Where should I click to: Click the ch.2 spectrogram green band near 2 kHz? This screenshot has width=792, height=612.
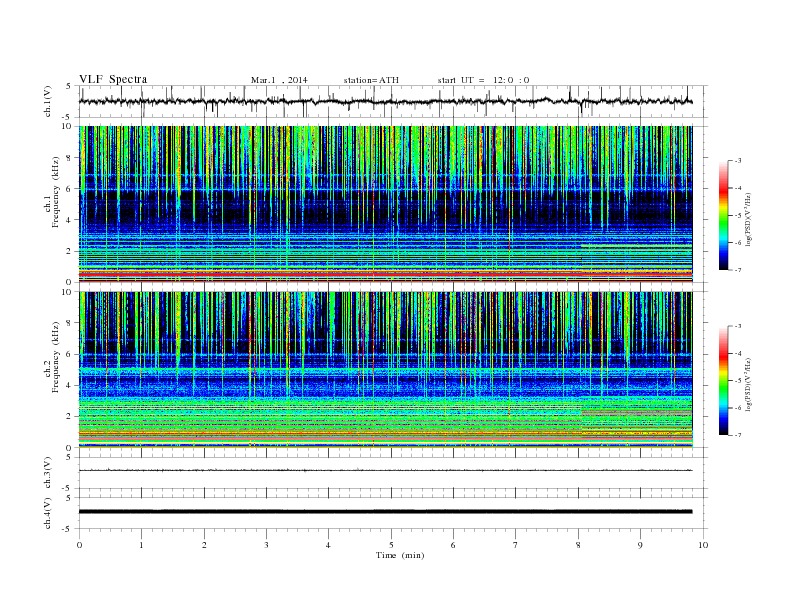[x=385, y=415]
